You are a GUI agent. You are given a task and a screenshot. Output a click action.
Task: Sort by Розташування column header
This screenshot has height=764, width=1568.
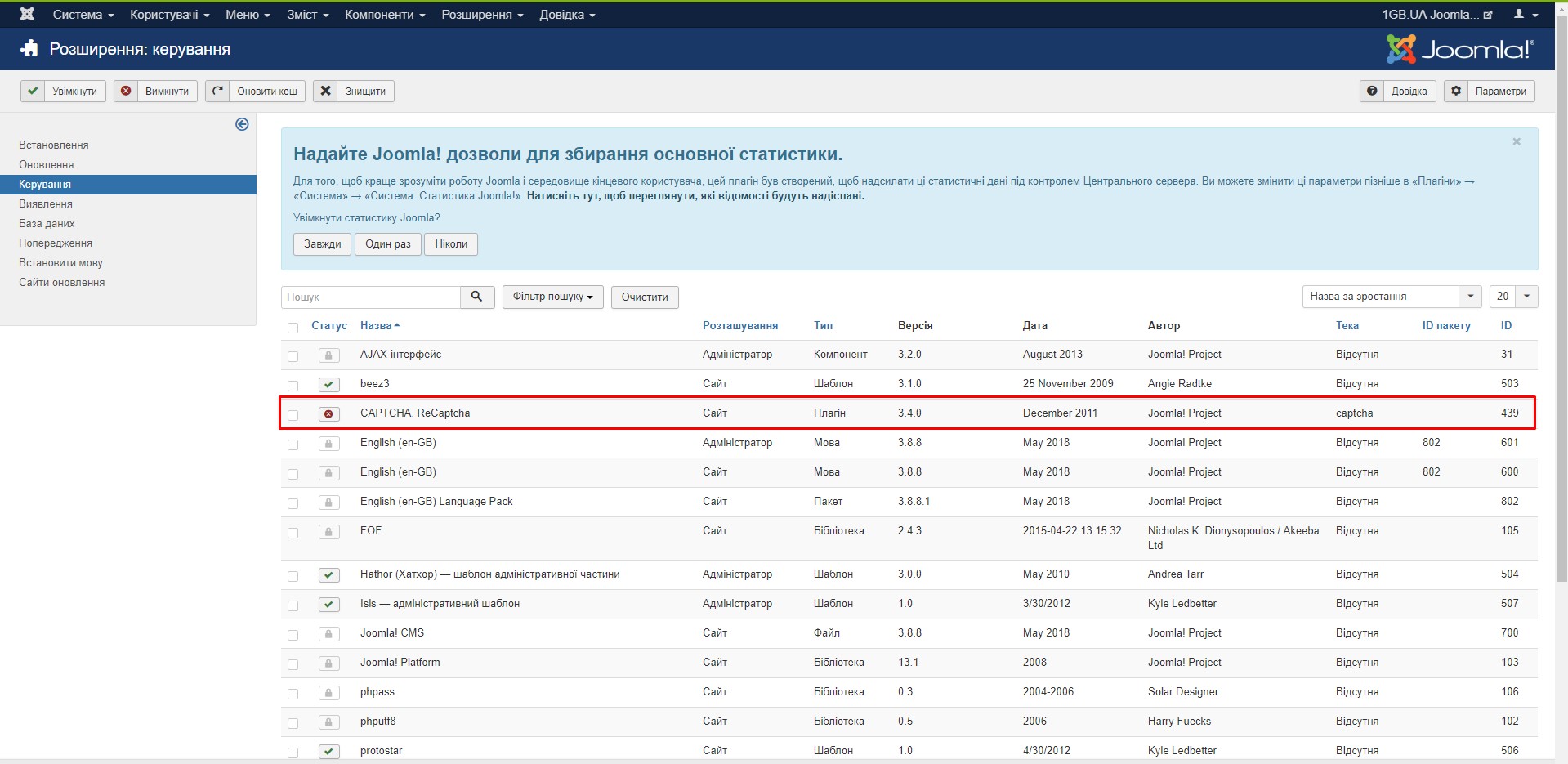740,325
